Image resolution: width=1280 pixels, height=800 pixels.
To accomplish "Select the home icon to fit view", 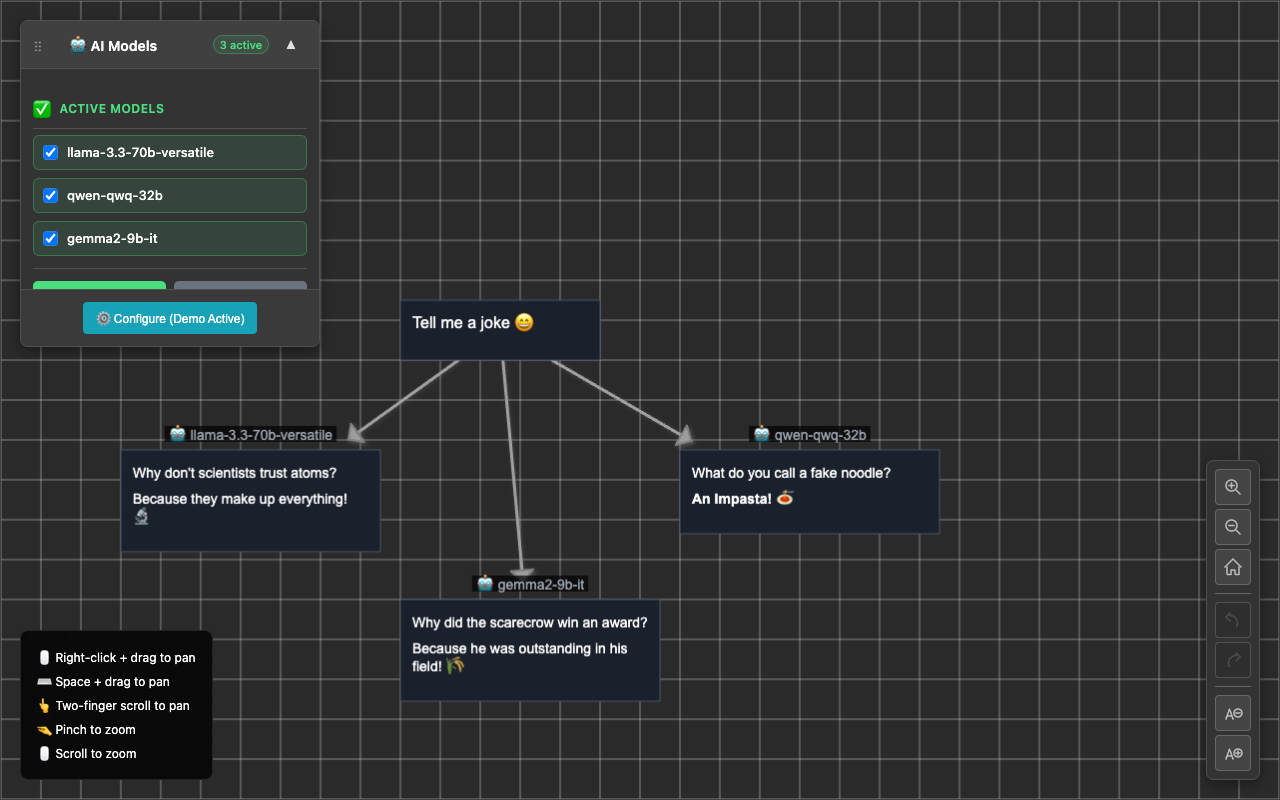I will click(1232, 567).
